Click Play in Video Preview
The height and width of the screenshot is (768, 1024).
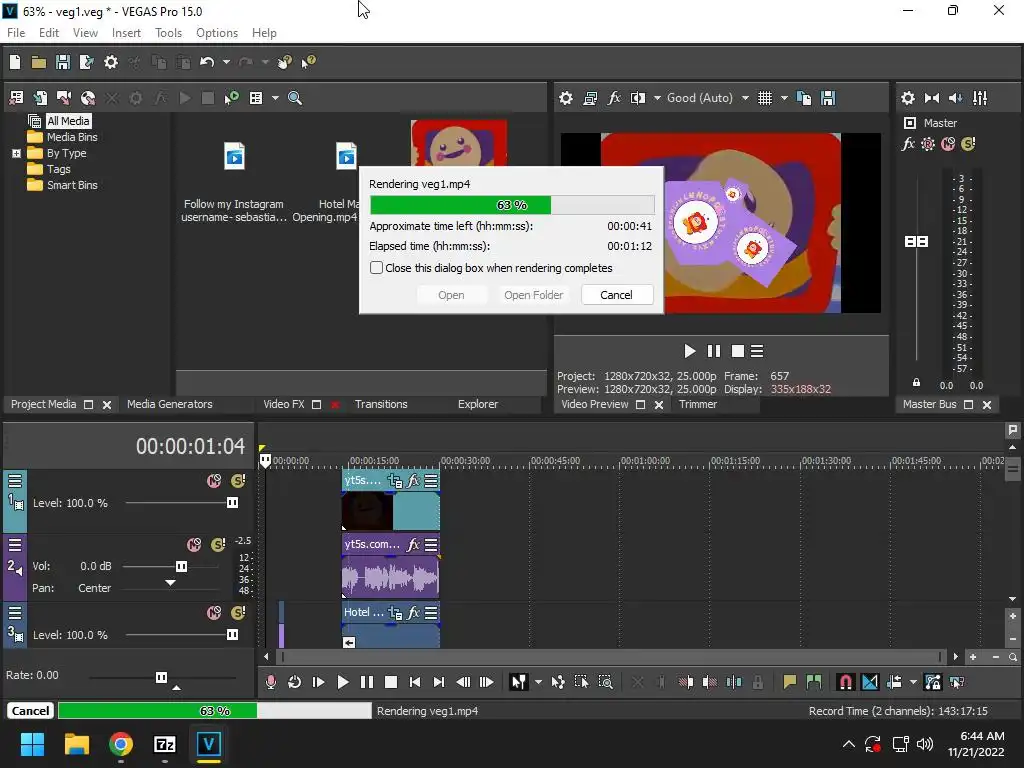click(689, 351)
